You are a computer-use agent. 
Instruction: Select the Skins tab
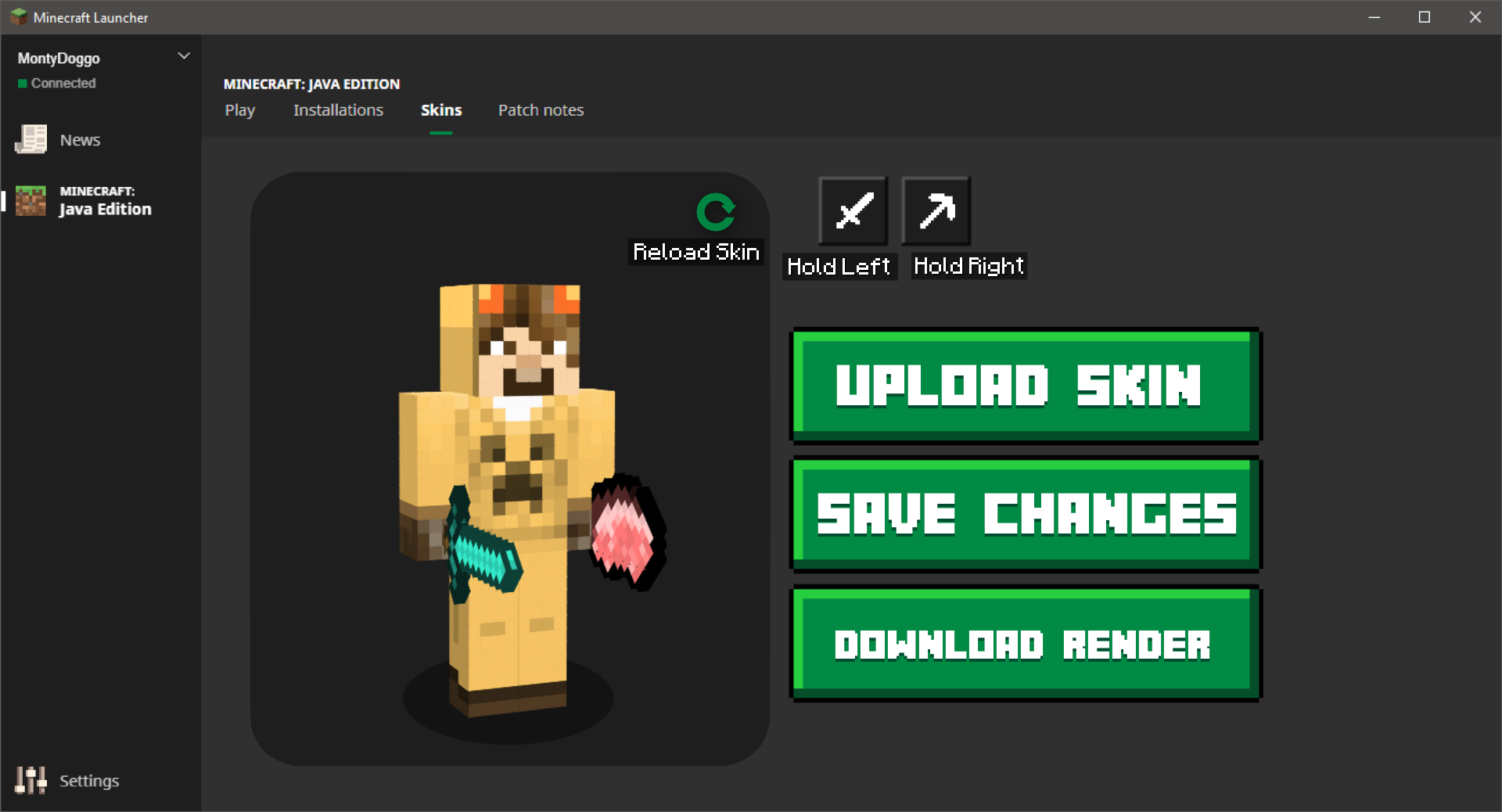tap(441, 110)
